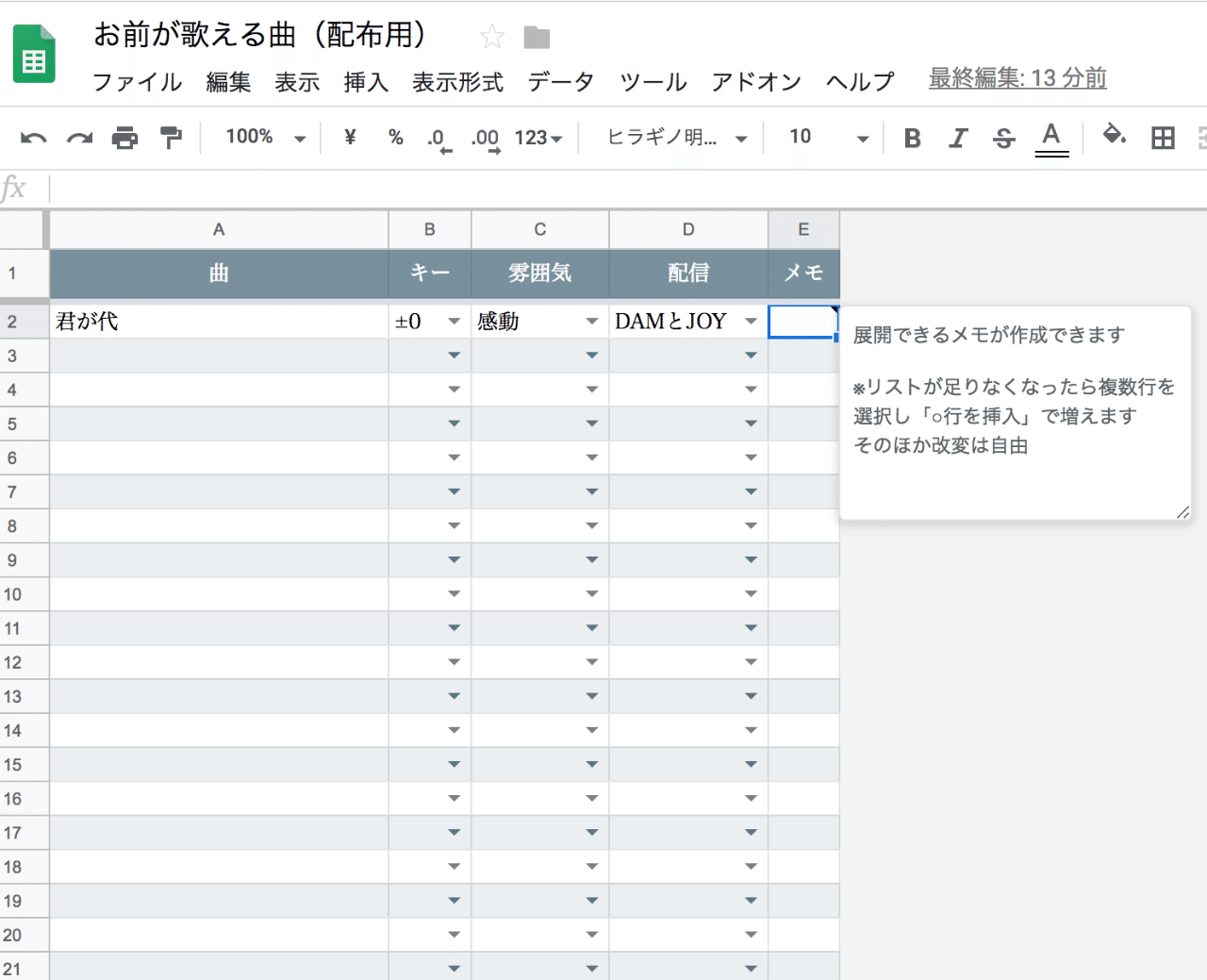Open the 編集 menu

pyautogui.click(x=229, y=81)
